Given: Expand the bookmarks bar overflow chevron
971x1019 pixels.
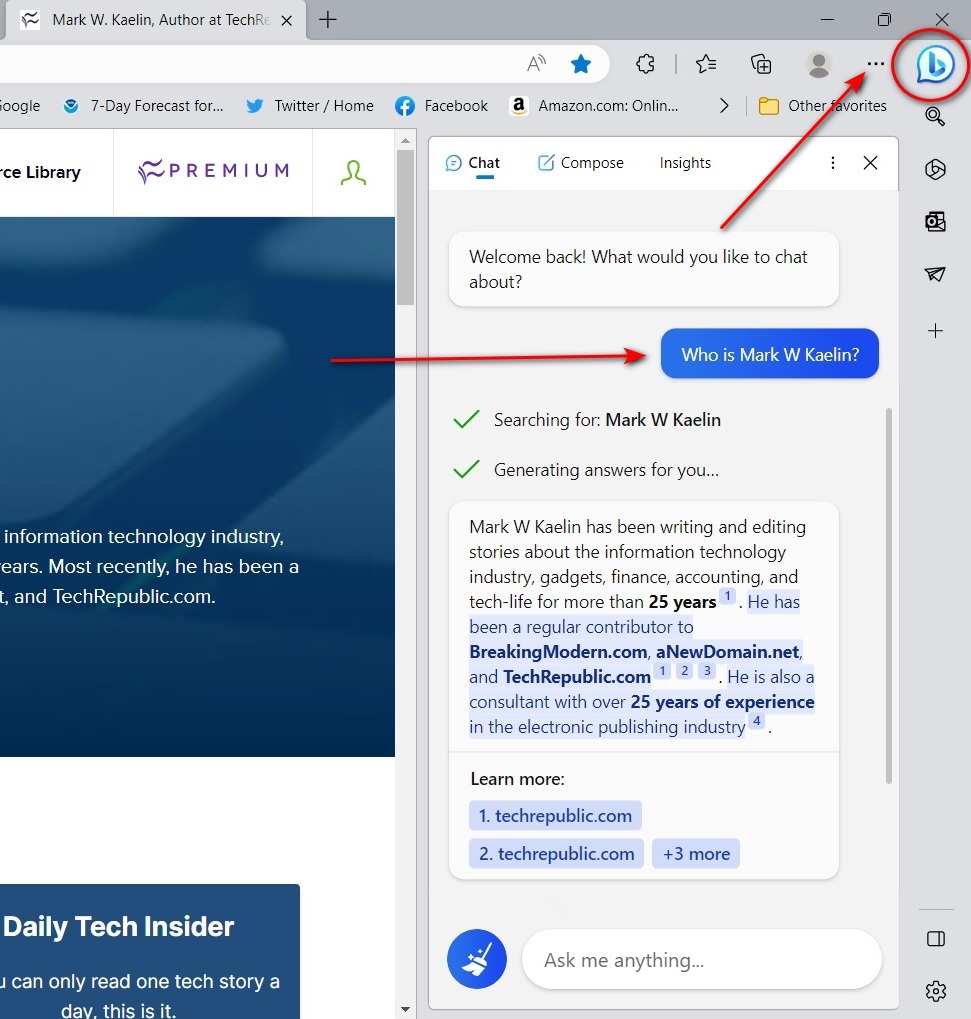Looking at the screenshot, I should pyautogui.click(x=725, y=106).
